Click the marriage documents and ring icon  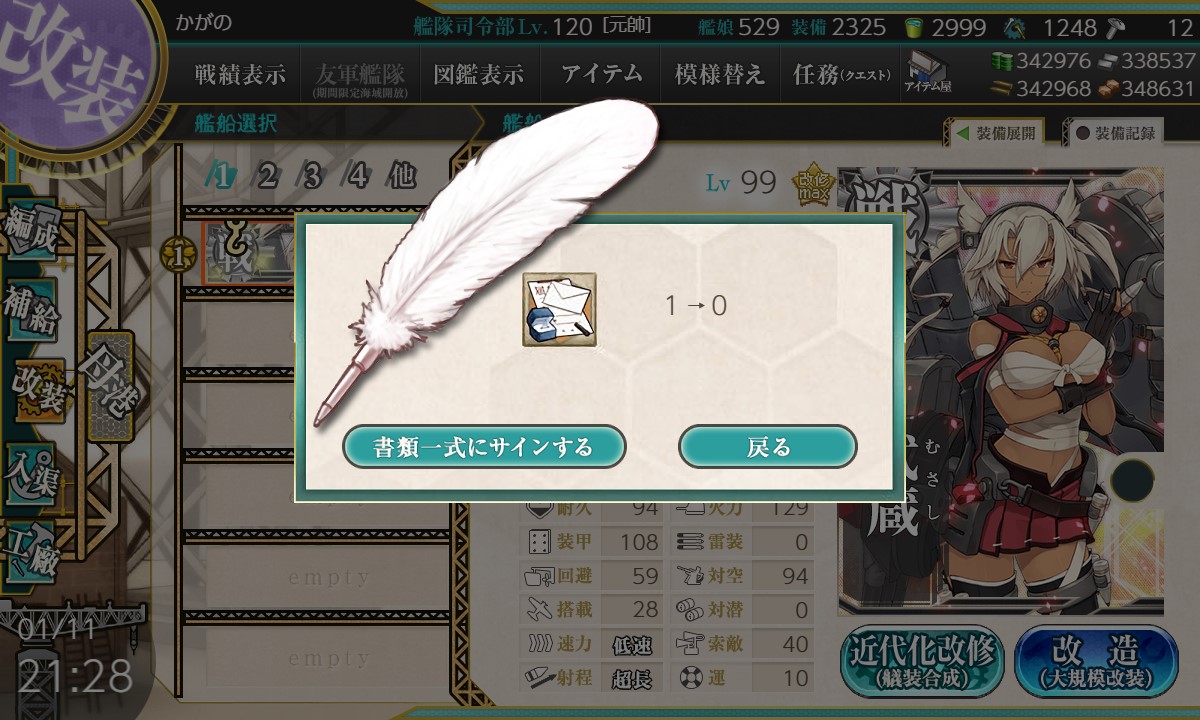[x=559, y=309]
